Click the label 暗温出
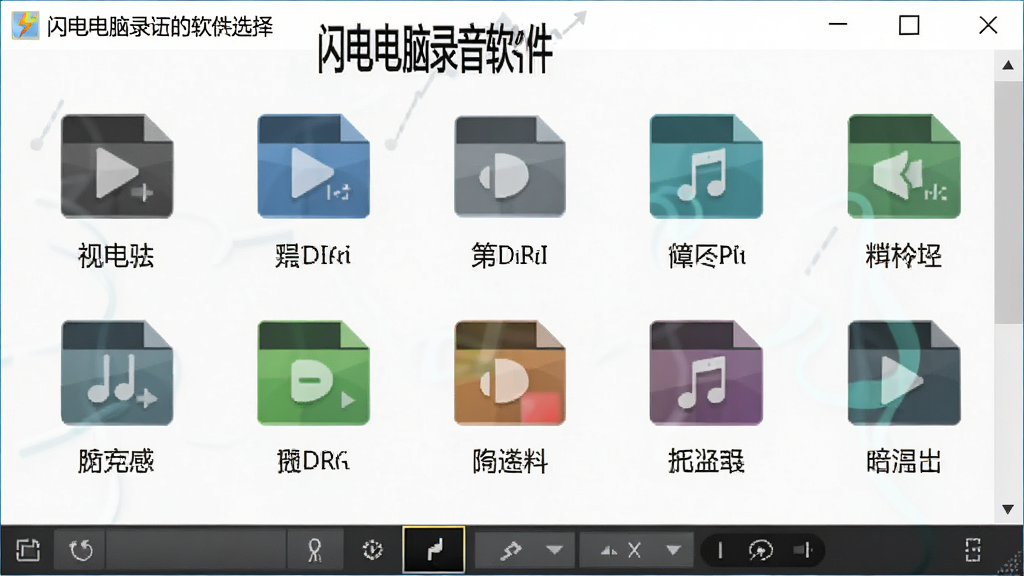1024x576 pixels. [x=904, y=461]
